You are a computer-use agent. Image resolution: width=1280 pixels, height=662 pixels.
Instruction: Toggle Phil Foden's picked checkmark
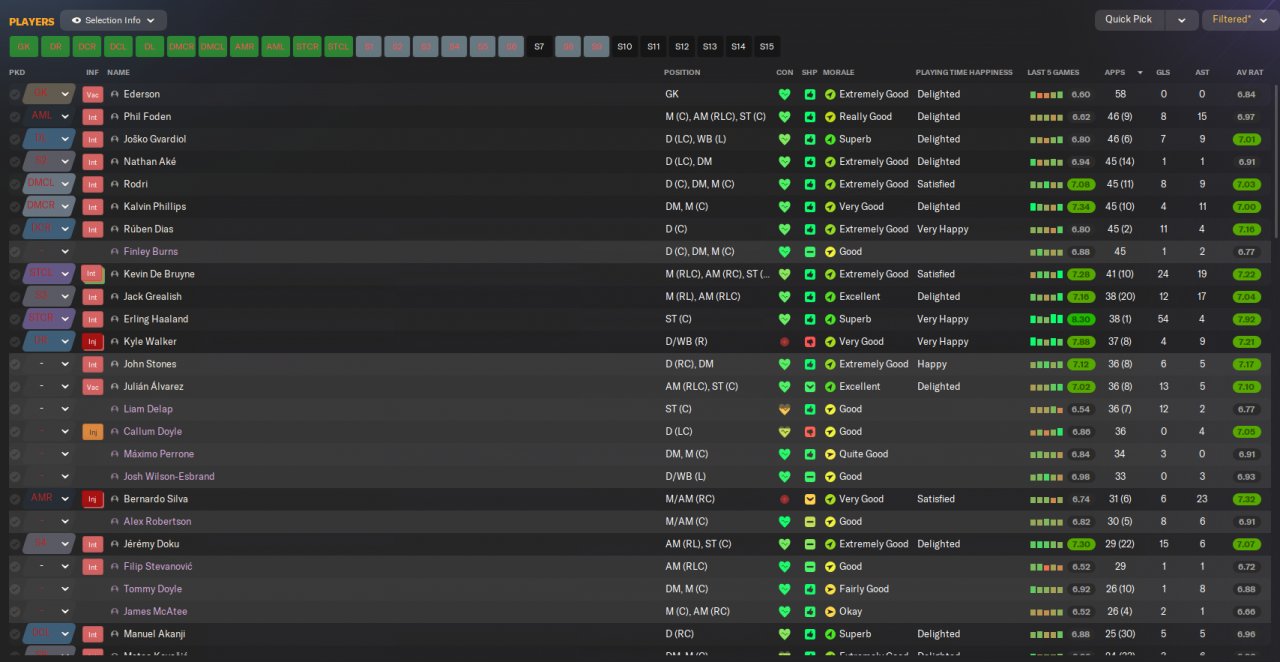click(15, 117)
